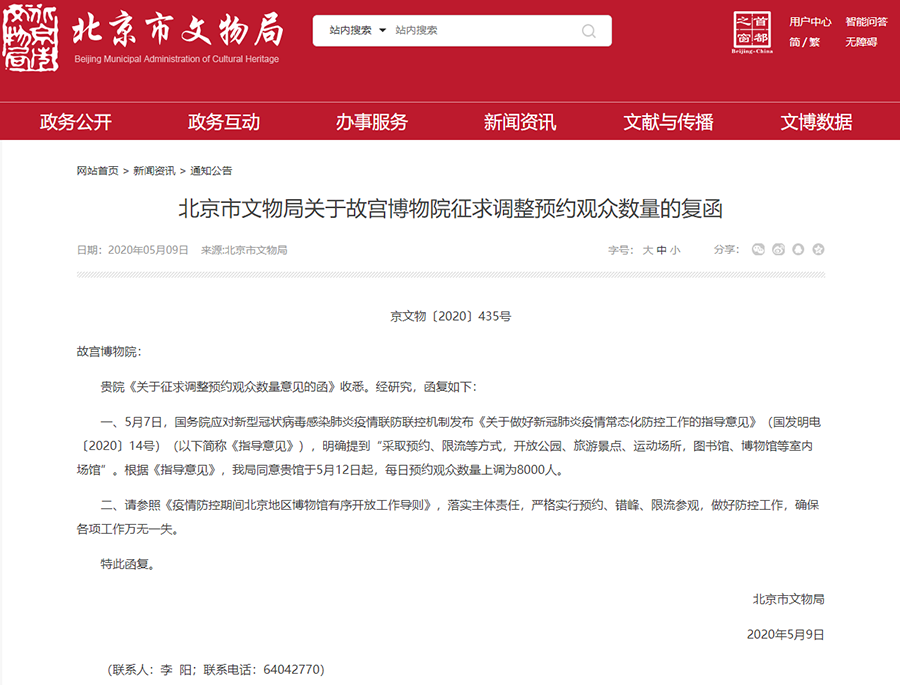
Task: Toggle 简/繁 Chinese character mode
Action: tap(803, 42)
